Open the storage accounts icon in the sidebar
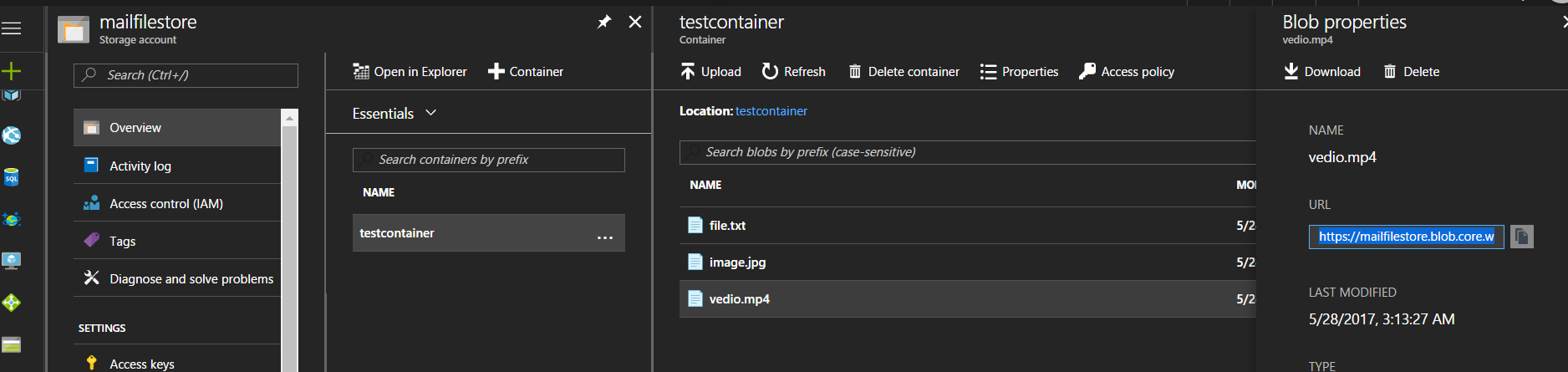The width and height of the screenshot is (1568, 372). point(12,344)
